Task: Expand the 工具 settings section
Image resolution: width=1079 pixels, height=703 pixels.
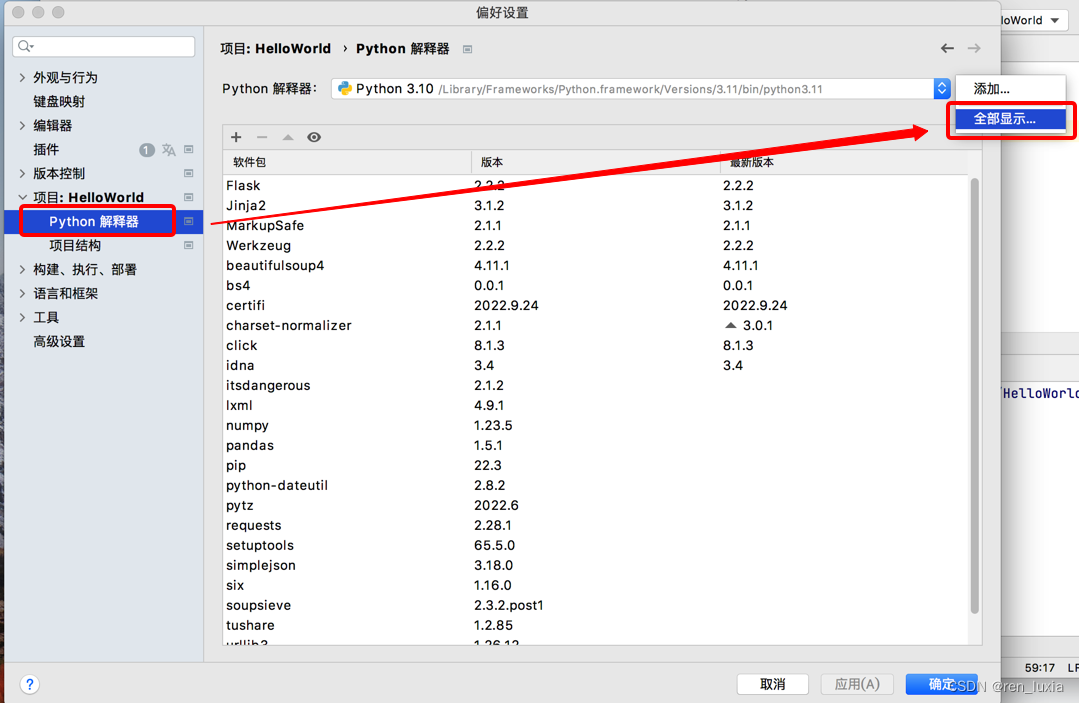Action: (22, 317)
